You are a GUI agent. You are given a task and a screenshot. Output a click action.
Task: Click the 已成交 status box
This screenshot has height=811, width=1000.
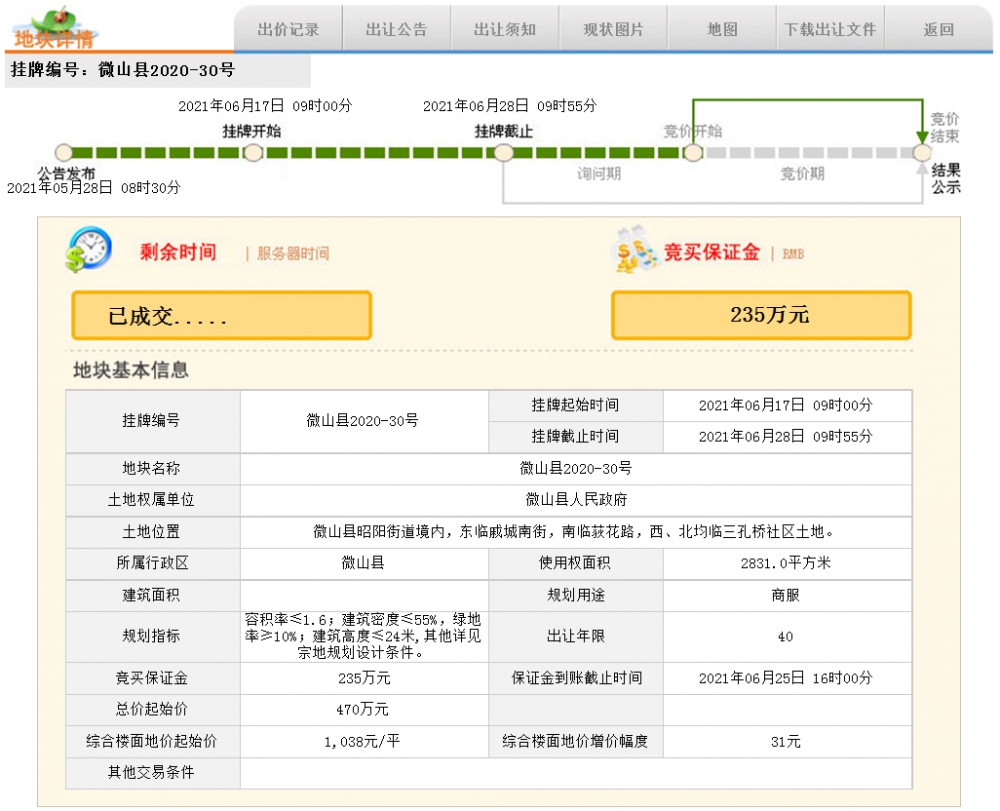(222, 315)
